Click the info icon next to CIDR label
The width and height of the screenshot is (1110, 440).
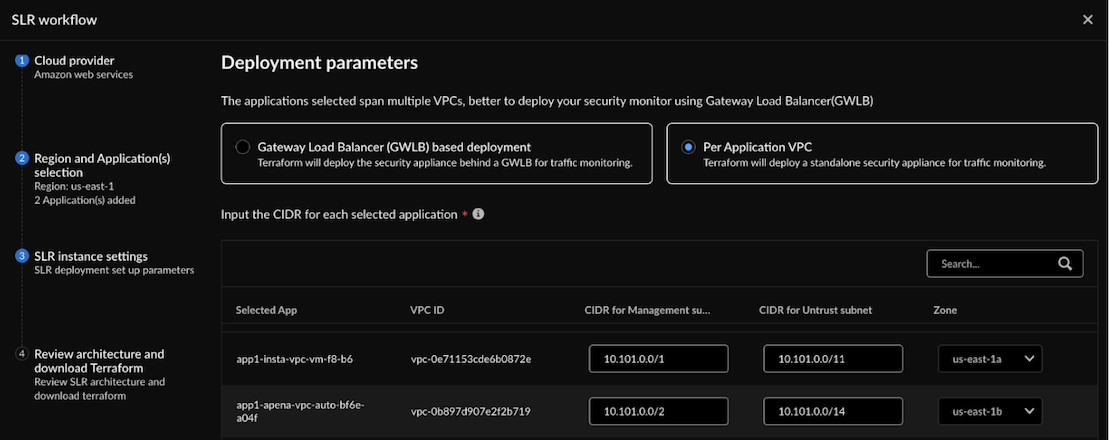[478, 214]
